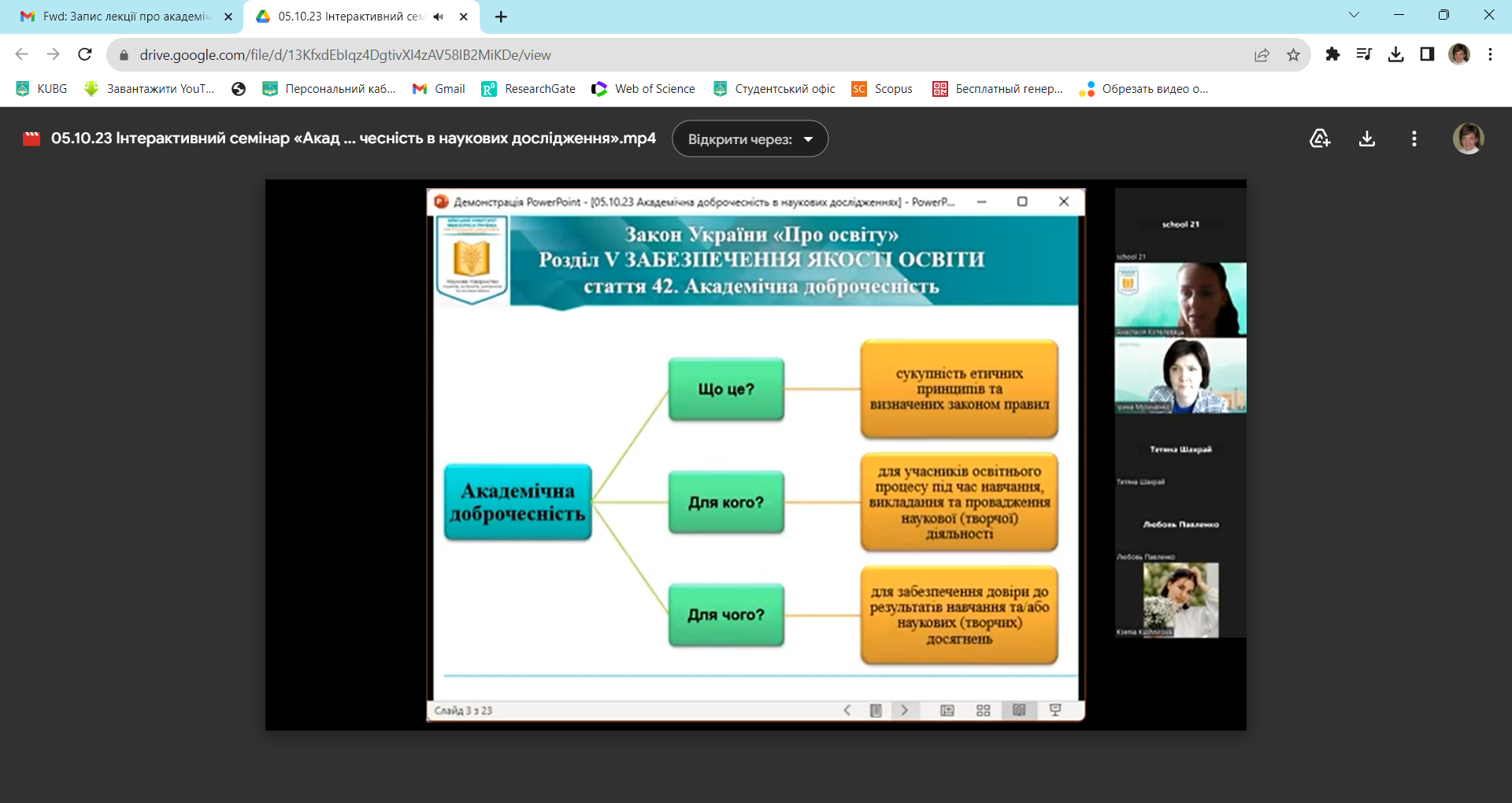Expand the 'Відкрити через' dropdown
The image size is (1512, 803).
(750, 139)
